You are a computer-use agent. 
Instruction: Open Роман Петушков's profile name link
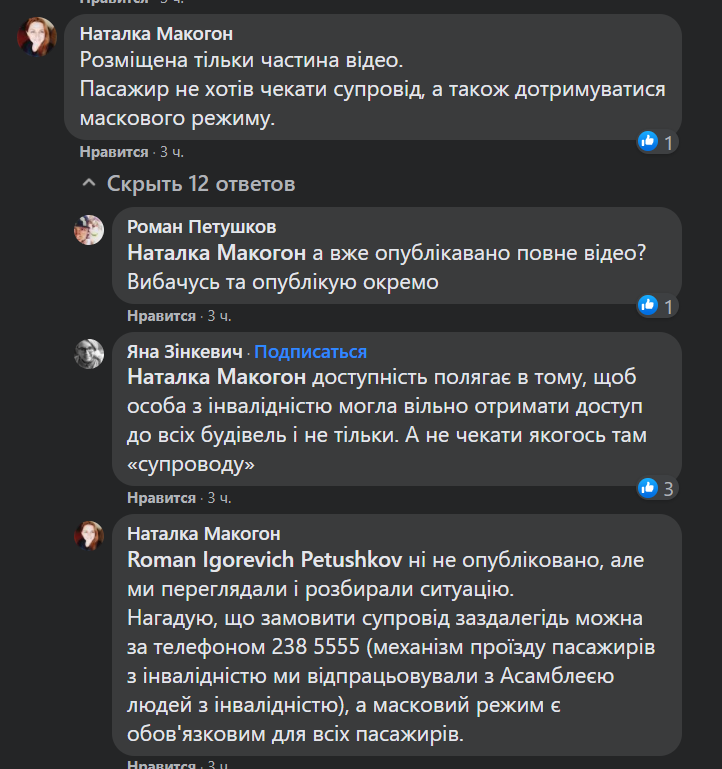click(x=202, y=227)
